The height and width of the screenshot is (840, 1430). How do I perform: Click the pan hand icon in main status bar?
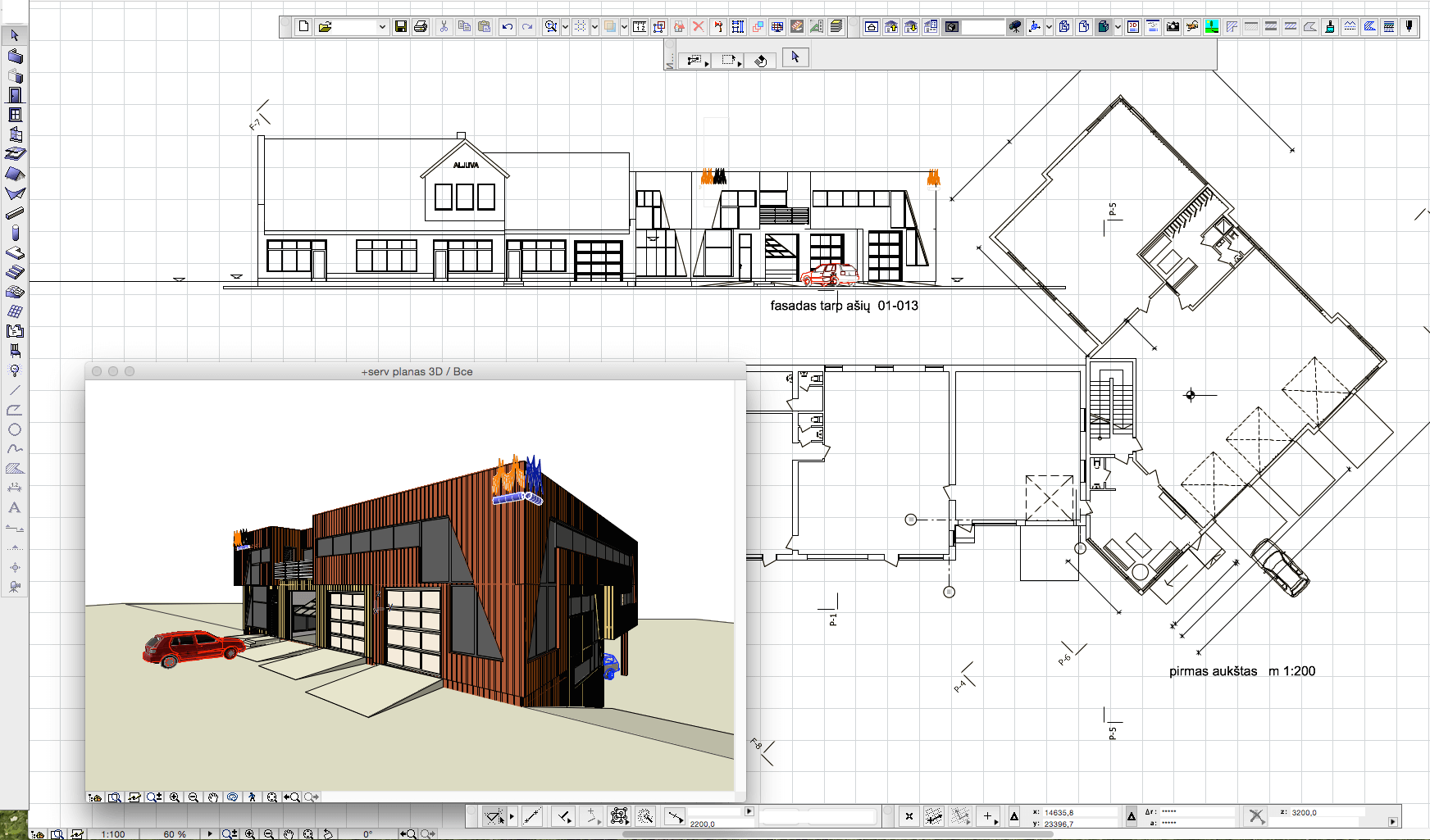(289, 834)
